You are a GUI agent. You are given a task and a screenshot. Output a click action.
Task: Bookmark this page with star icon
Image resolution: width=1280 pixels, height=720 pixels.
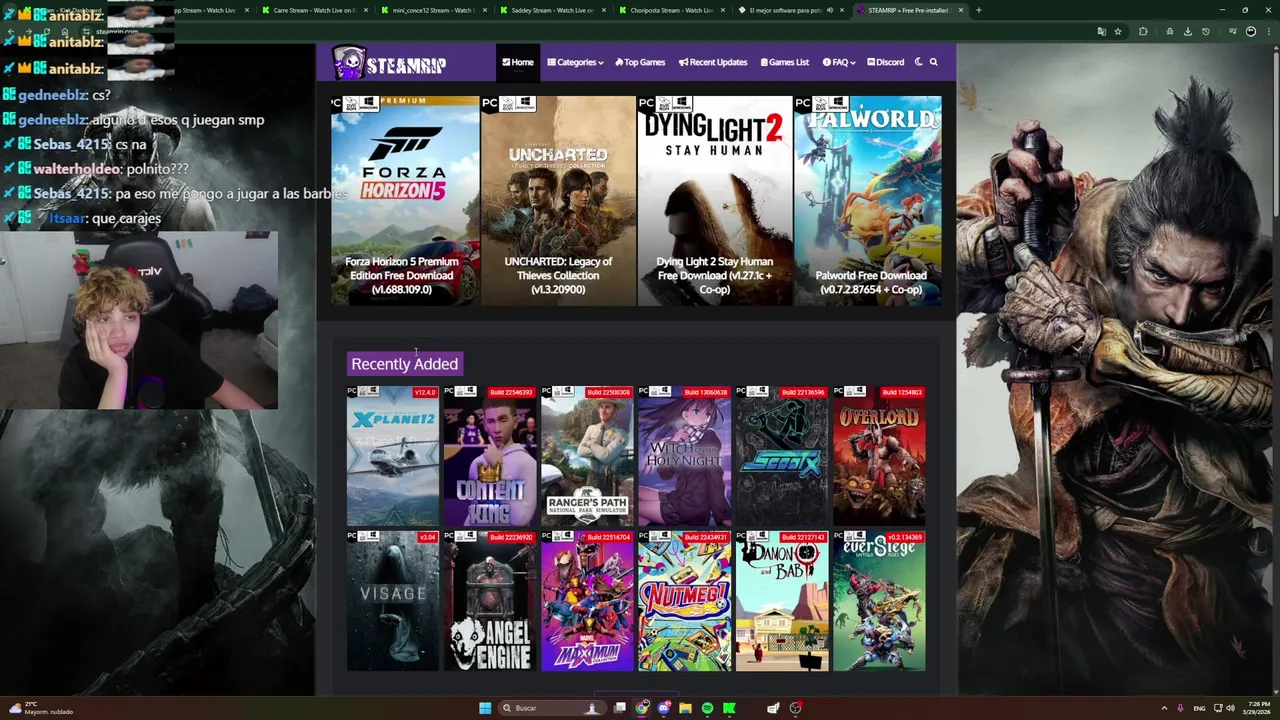1118,31
